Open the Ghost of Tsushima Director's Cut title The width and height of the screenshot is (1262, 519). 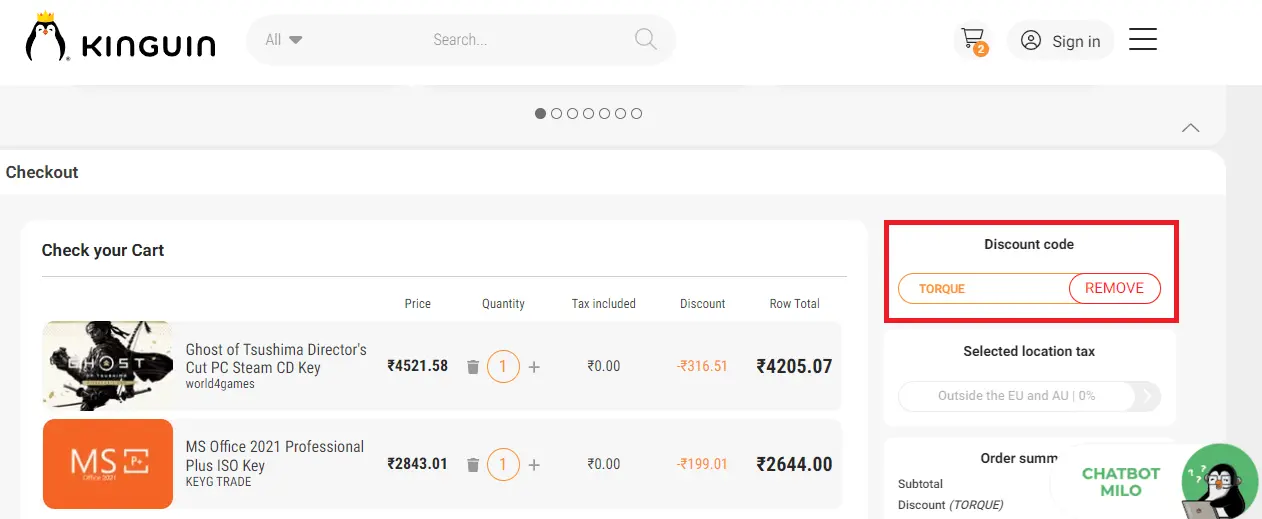[276, 358]
